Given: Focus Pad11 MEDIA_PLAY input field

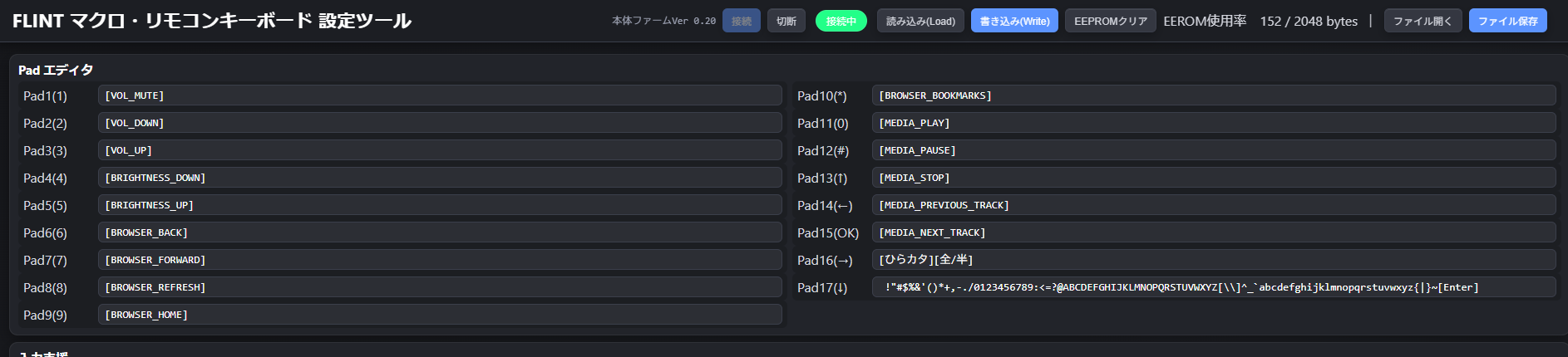Looking at the screenshot, I should 1213,123.
